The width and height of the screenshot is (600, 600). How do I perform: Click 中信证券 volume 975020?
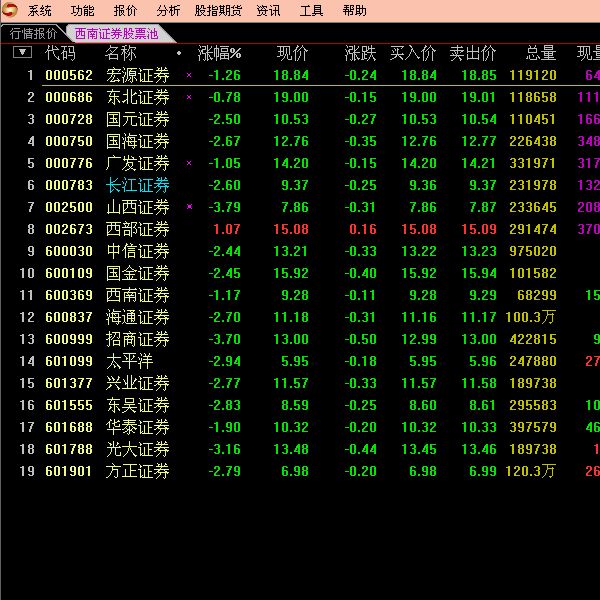pos(533,251)
